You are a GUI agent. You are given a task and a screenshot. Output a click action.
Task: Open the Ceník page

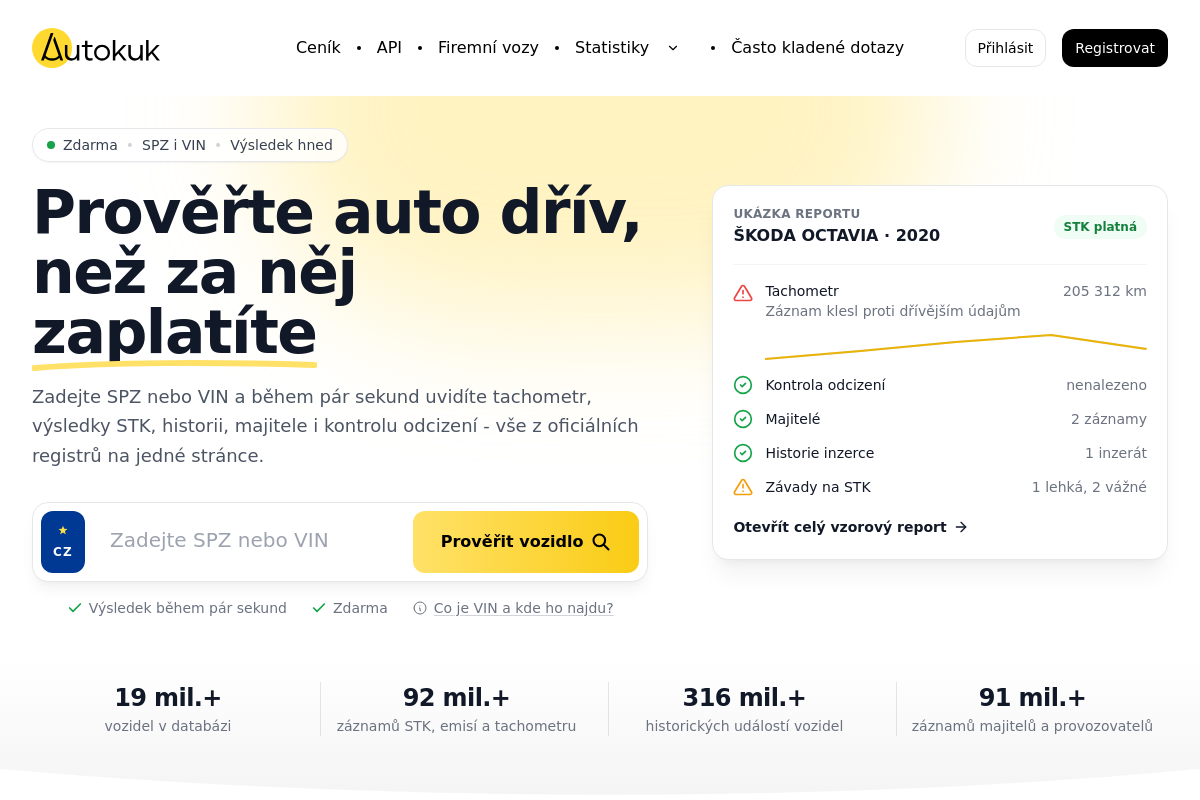[318, 48]
